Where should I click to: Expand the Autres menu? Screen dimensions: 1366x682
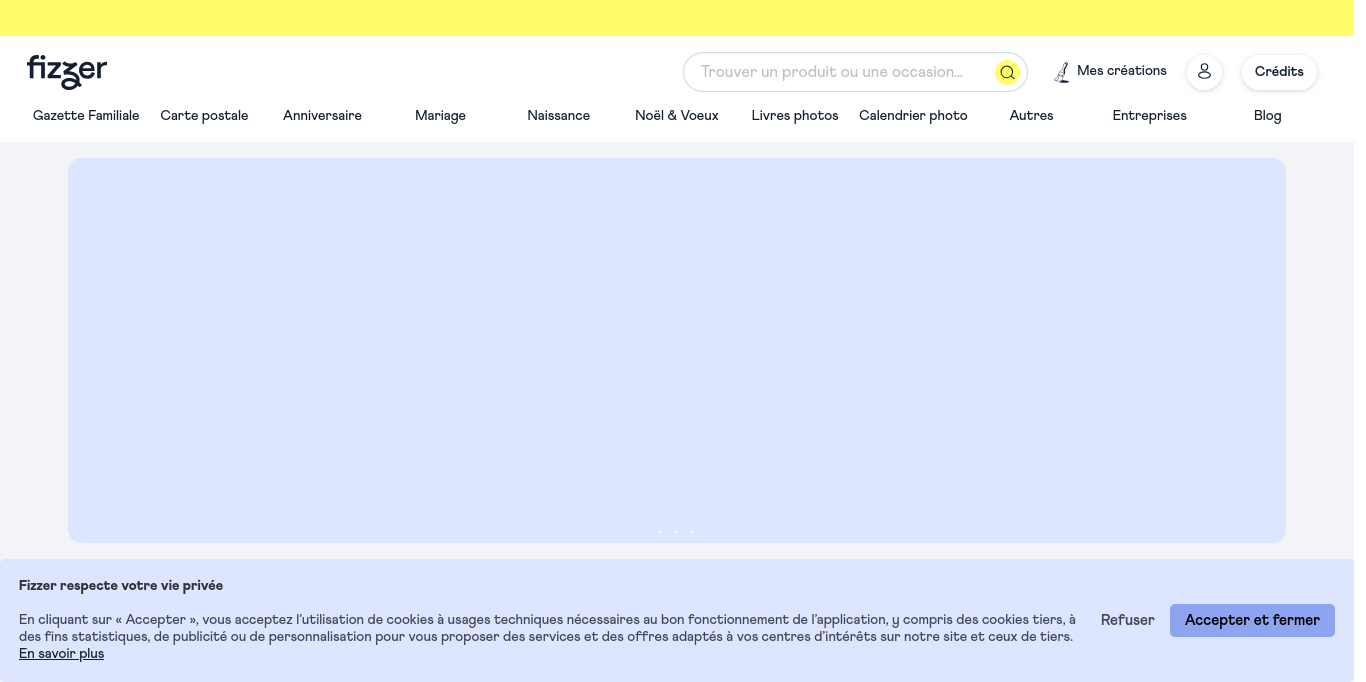(x=1031, y=116)
